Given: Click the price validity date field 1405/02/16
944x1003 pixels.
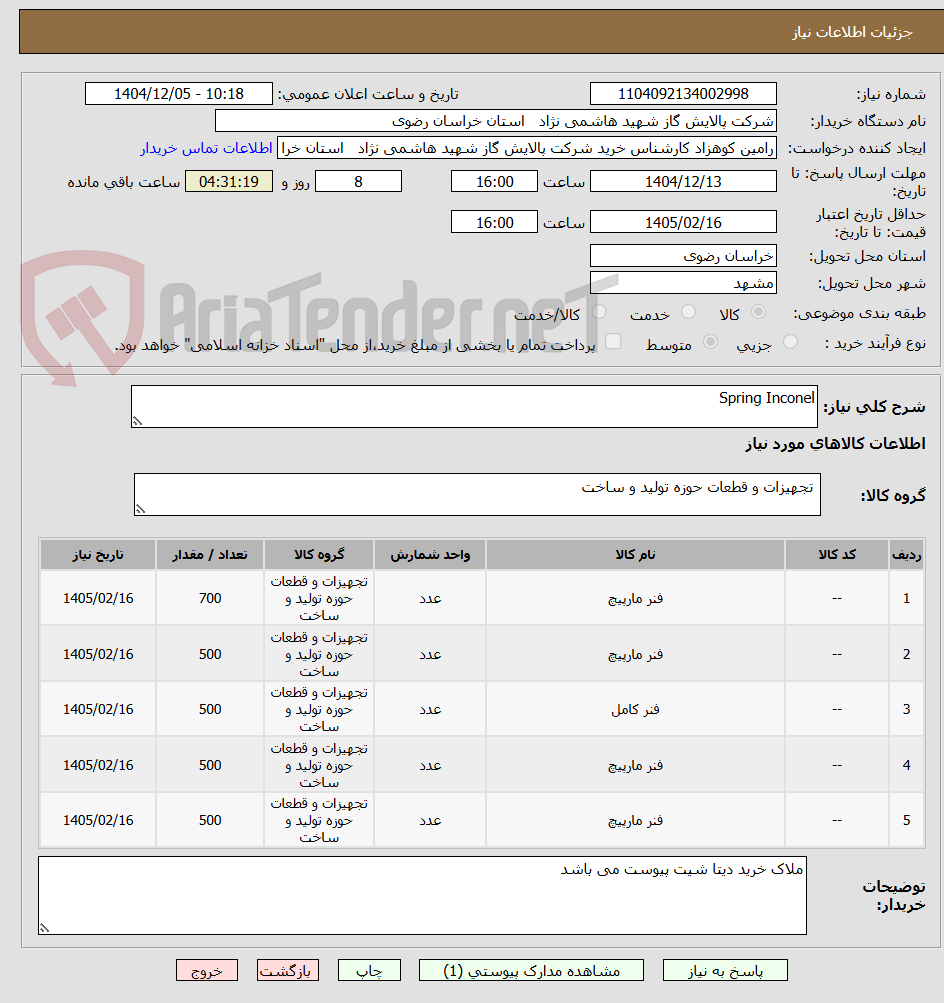Looking at the screenshot, I should point(683,223).
